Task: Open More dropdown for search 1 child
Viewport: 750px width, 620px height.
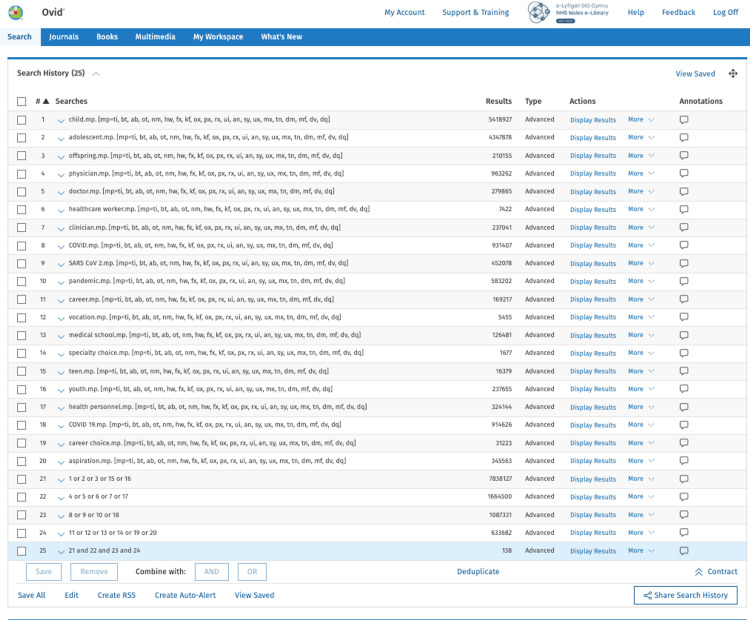Action: pos(641,120)
